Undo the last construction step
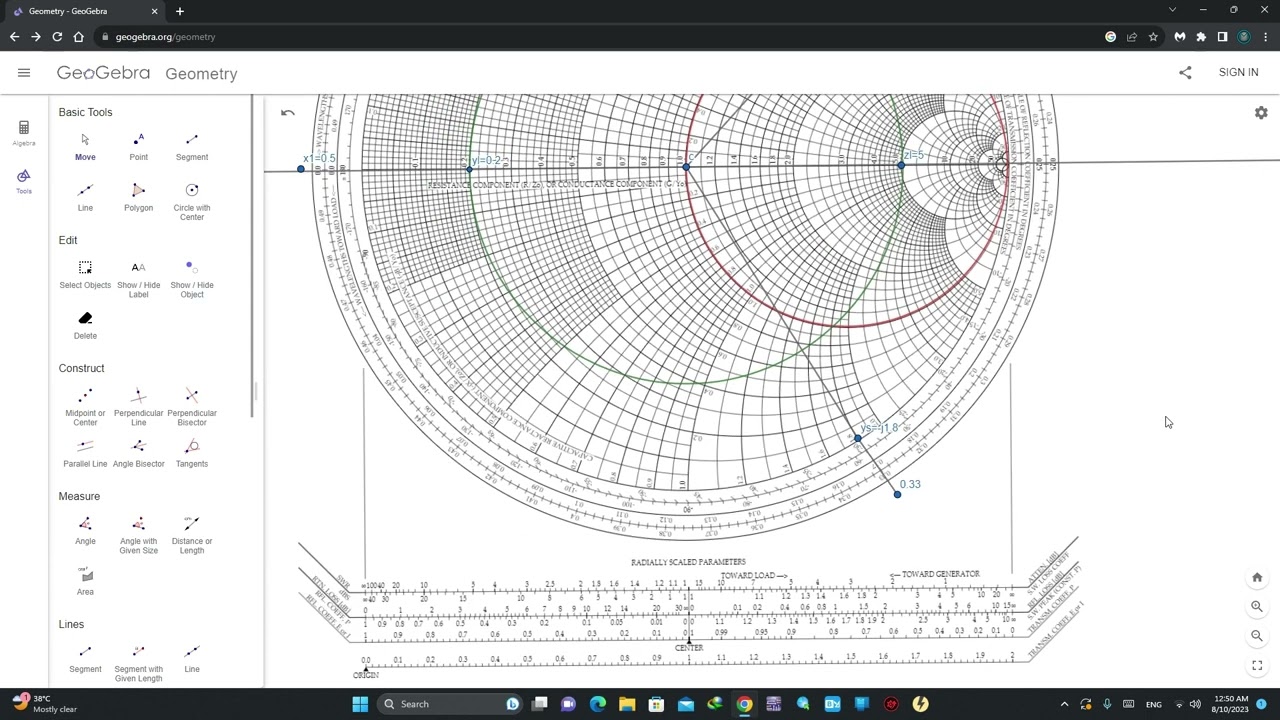Screen dimensions: 1280x720 click(x=288, y=113)
